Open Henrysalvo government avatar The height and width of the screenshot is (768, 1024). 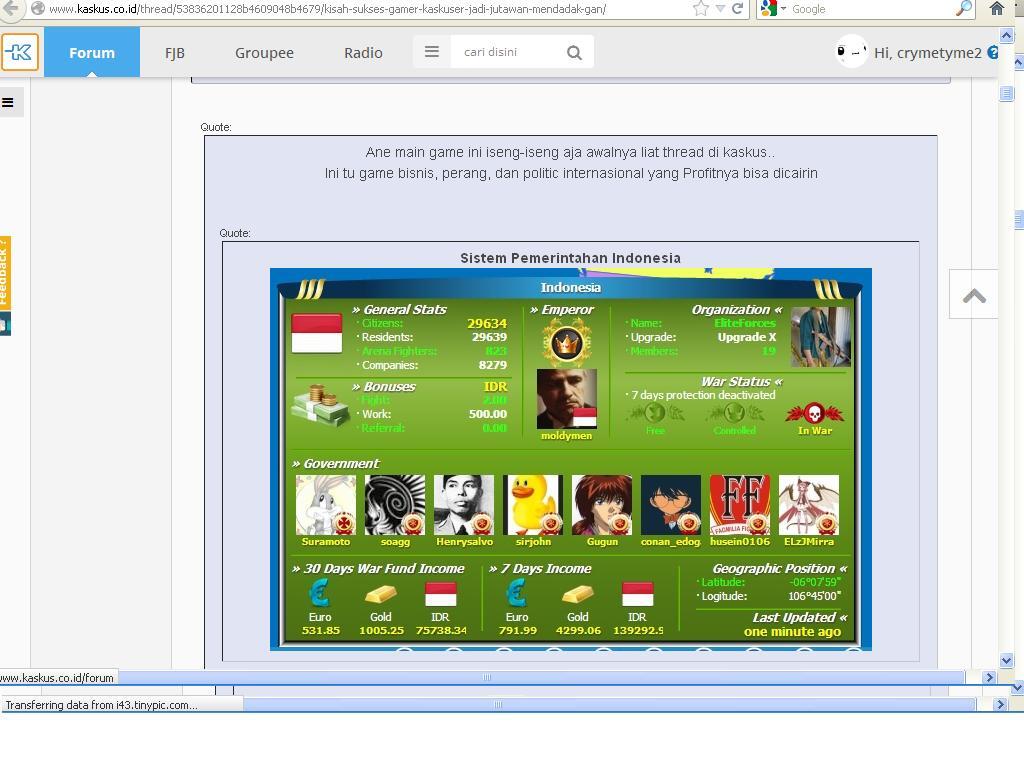click(x=464, y=505)
